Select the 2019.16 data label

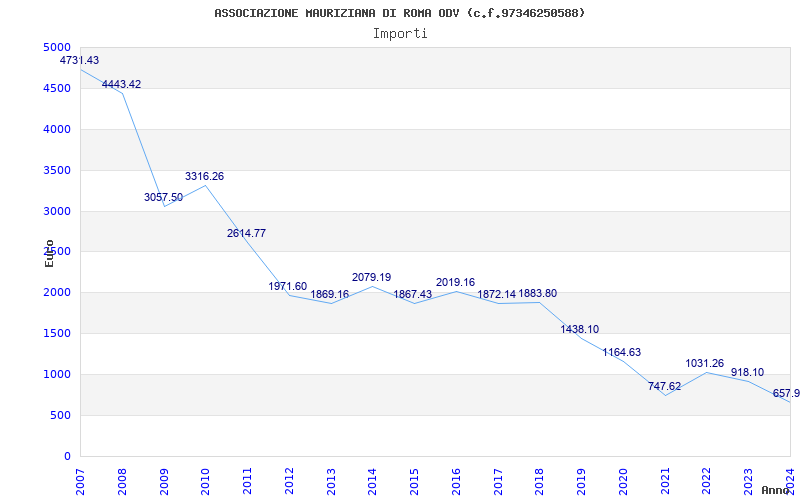[455, 282]
